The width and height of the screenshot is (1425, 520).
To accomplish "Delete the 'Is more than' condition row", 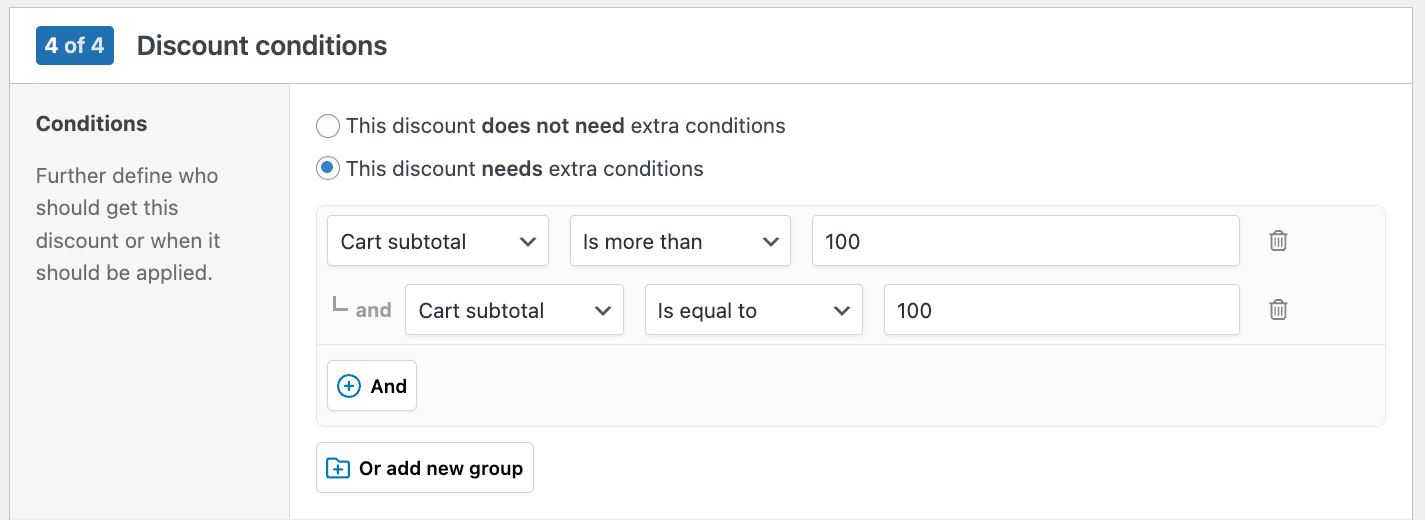I will click(x=1278, y=241).
